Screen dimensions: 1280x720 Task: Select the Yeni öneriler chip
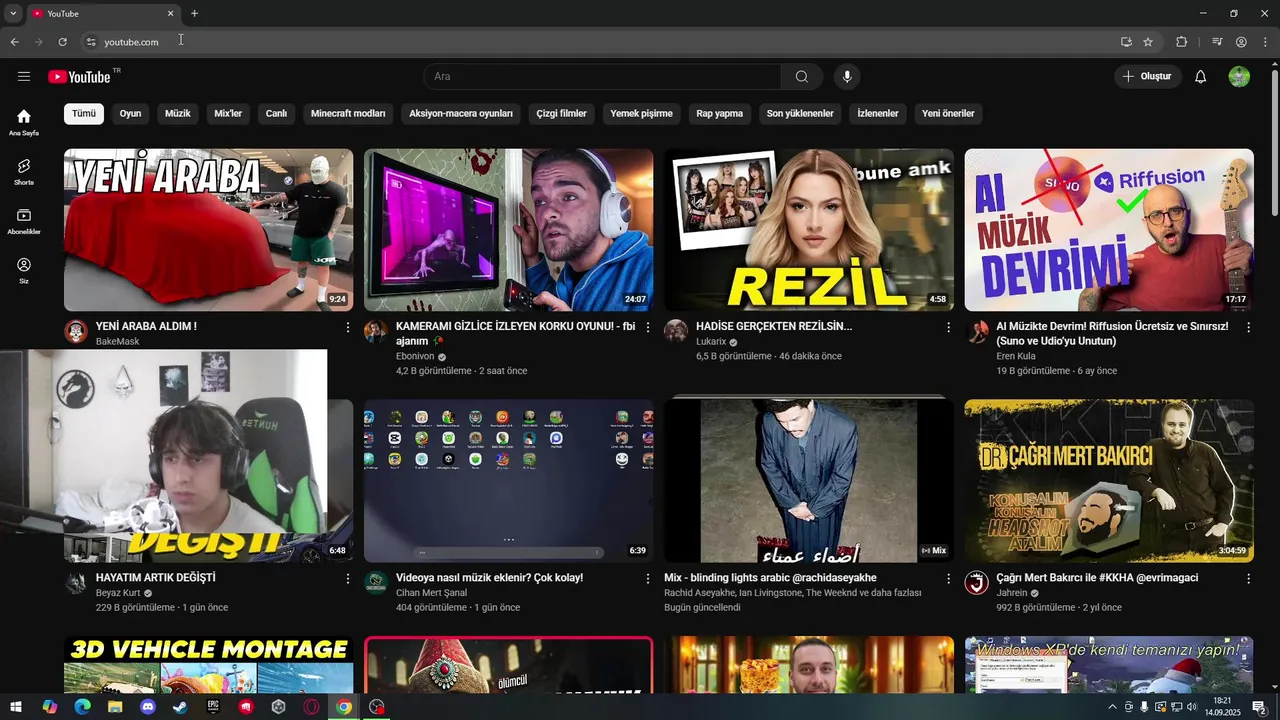point(948,114)
